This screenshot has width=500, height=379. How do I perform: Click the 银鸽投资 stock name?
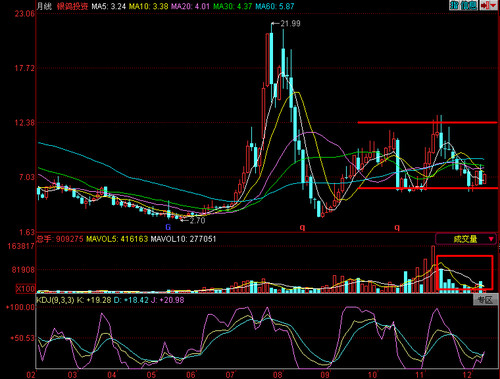[x=72, y=6]
